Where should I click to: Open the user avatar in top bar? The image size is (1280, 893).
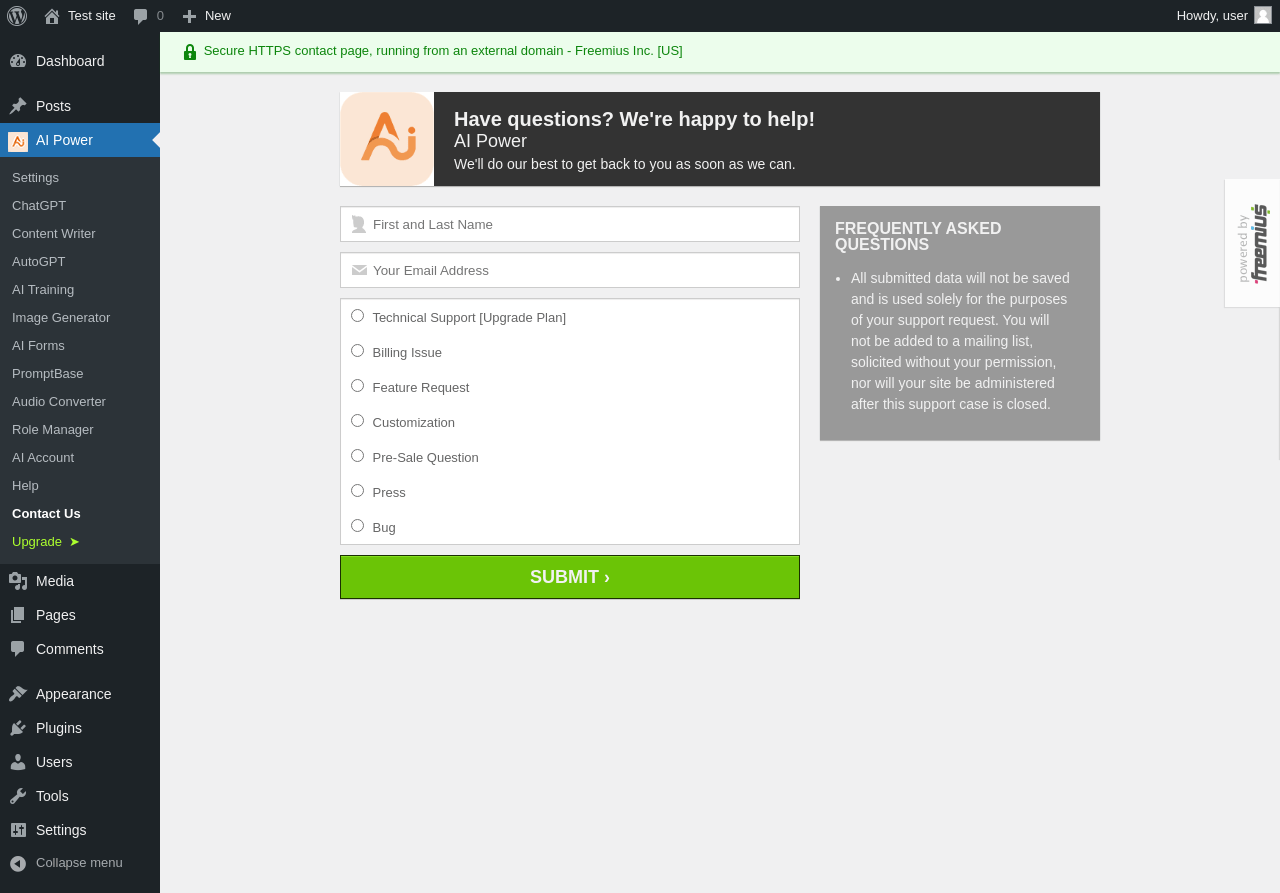point(1263,15)
